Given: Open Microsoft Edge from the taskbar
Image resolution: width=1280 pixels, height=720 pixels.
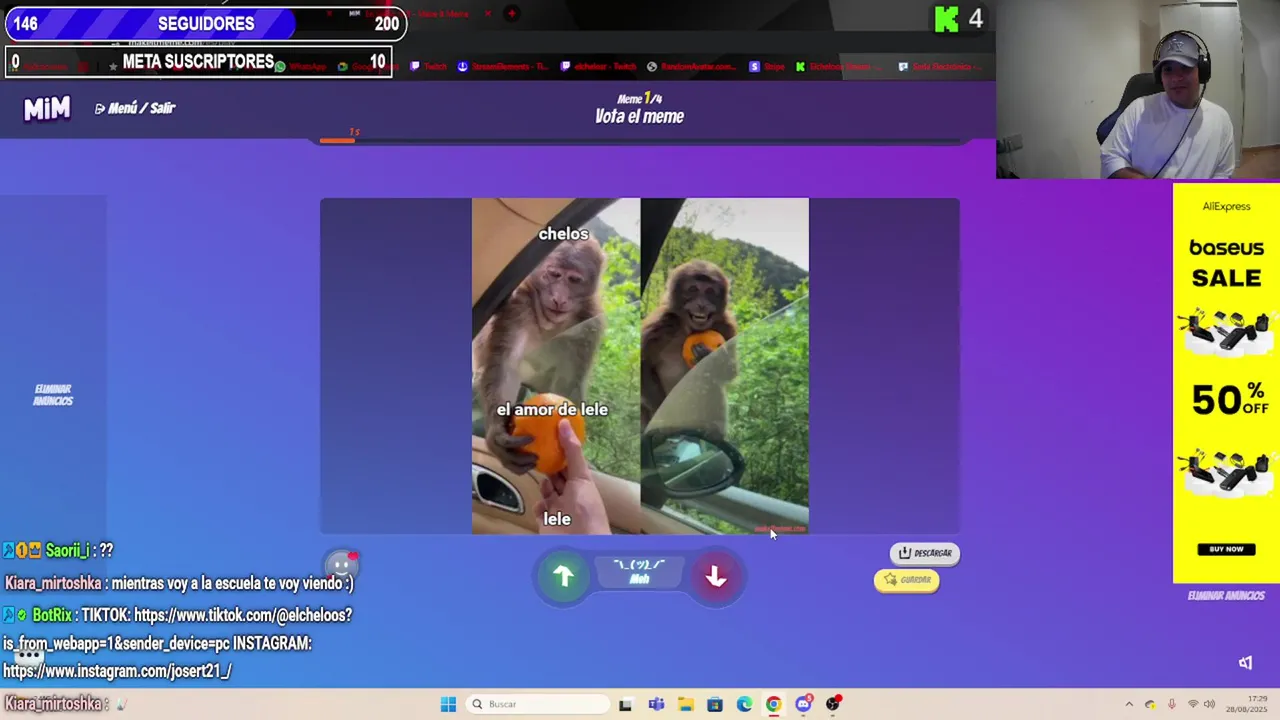Looking at the screenshot, I should pos(744,704).
